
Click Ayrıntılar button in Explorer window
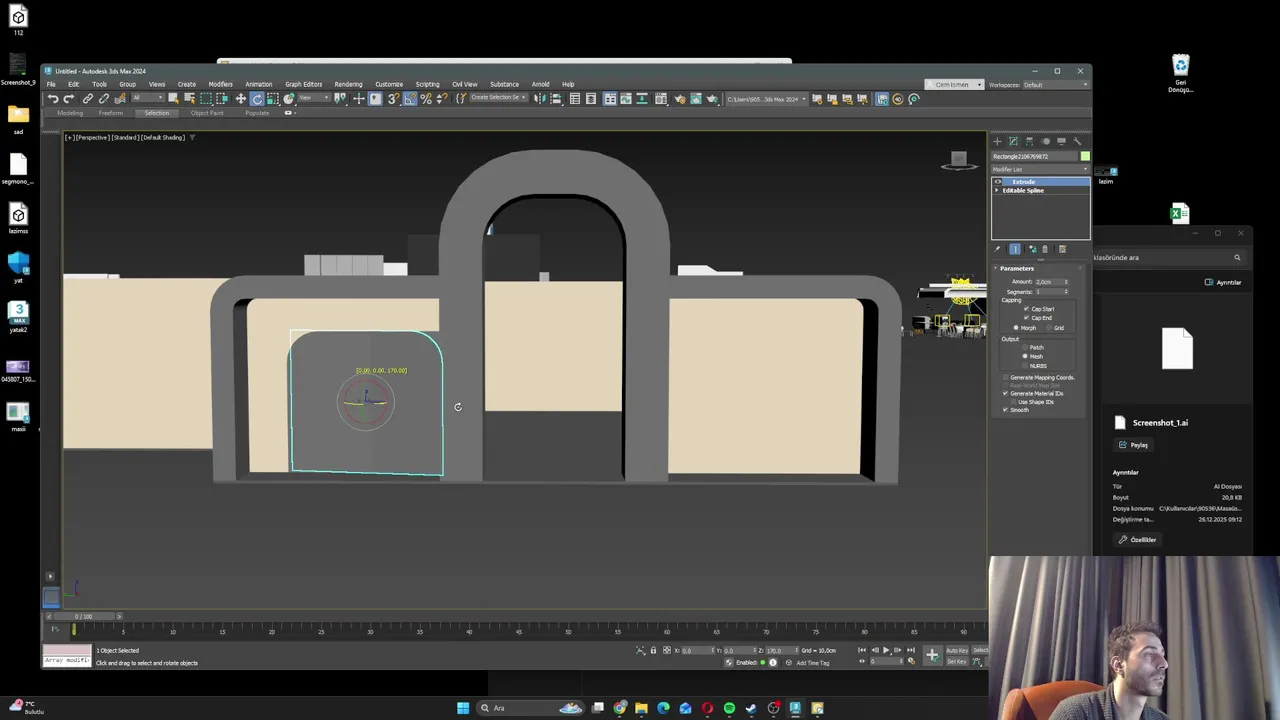pyautogui.click(x=1224, y=282)
